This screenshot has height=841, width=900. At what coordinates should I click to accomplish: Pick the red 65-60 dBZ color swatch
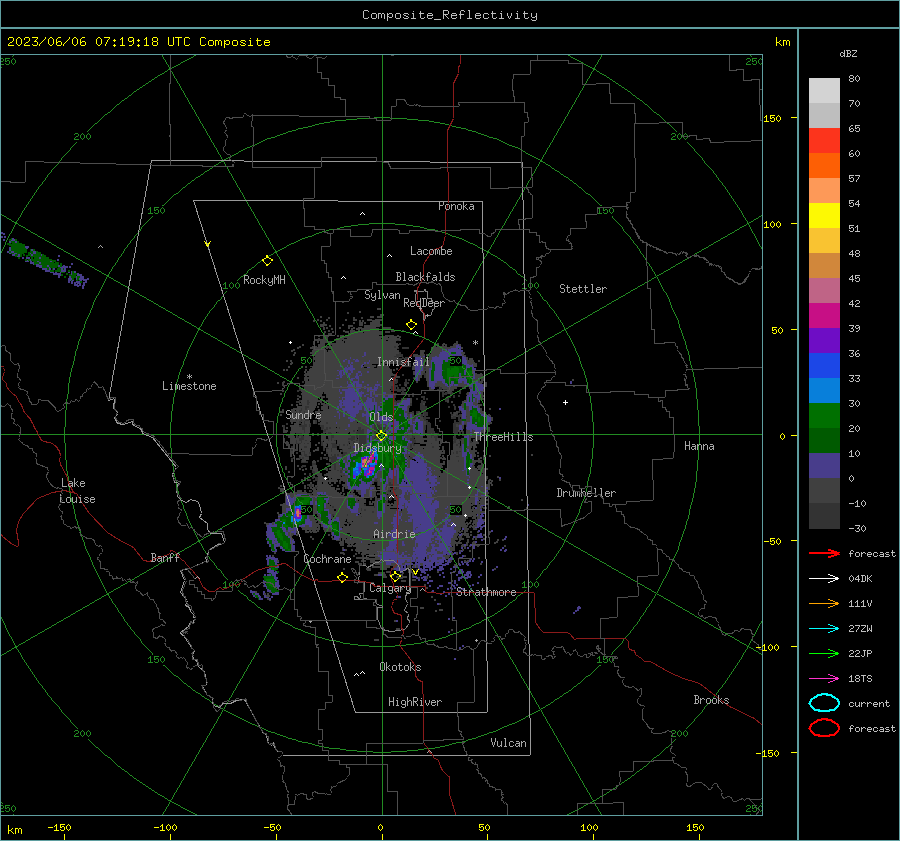(824, 141)
